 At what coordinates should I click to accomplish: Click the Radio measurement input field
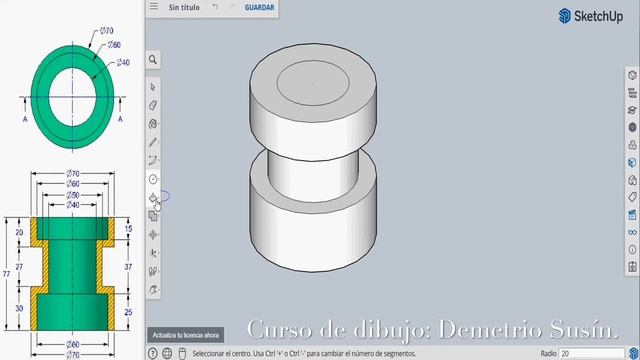pyautogui.click(x=591, y=353)
